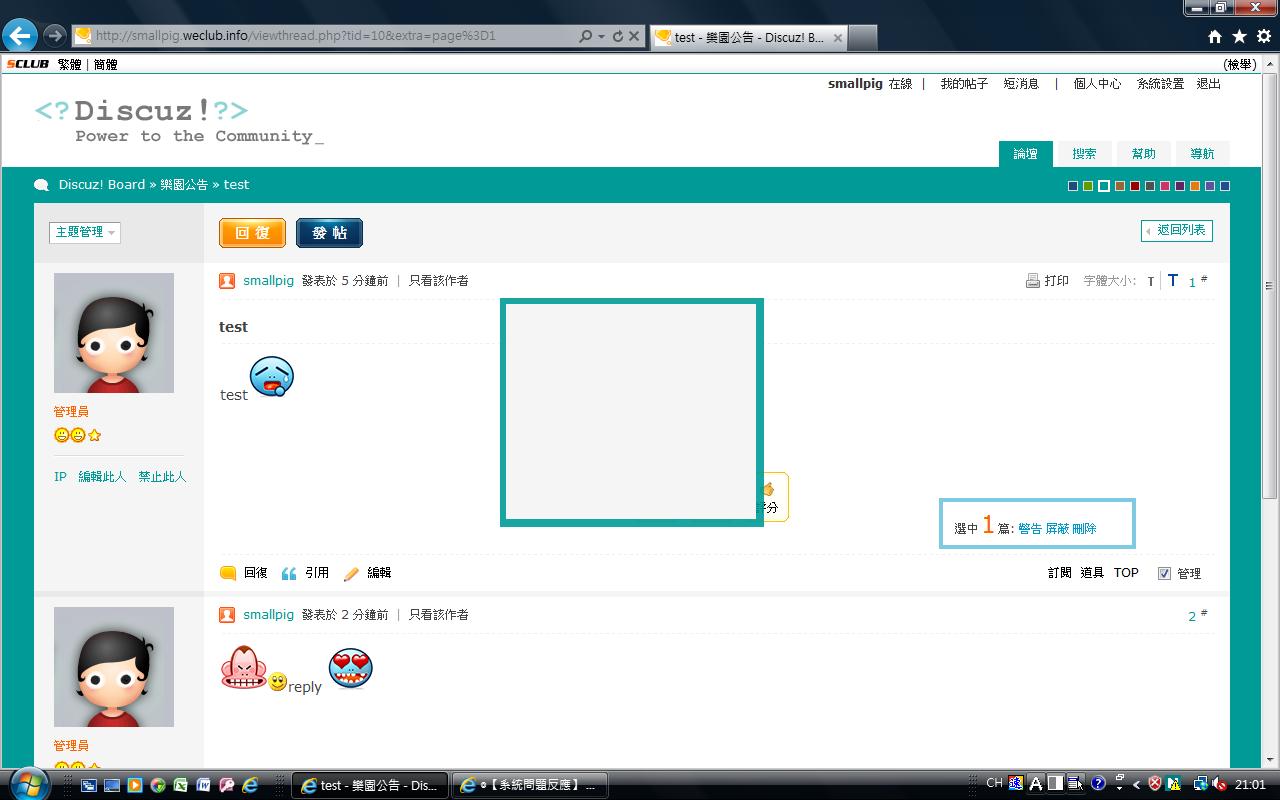Click the 退出 logout link

point(1209,84)
